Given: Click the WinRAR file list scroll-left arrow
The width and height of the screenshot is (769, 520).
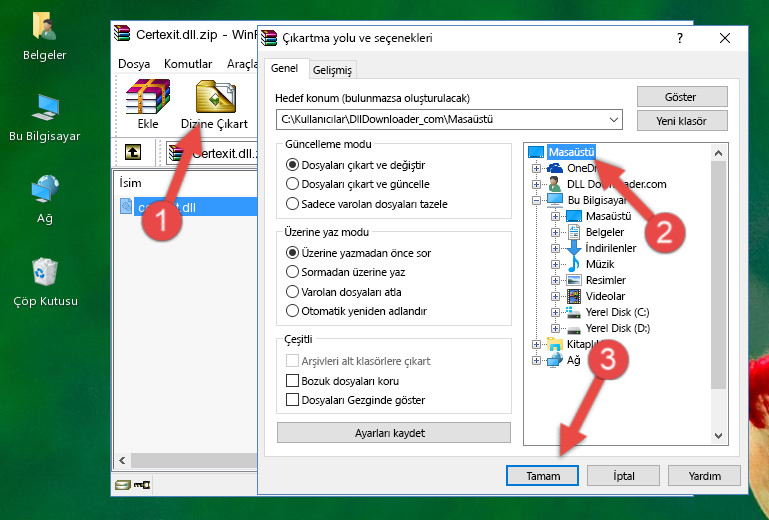Looking at the screenshot, I should tap(122, 460).
